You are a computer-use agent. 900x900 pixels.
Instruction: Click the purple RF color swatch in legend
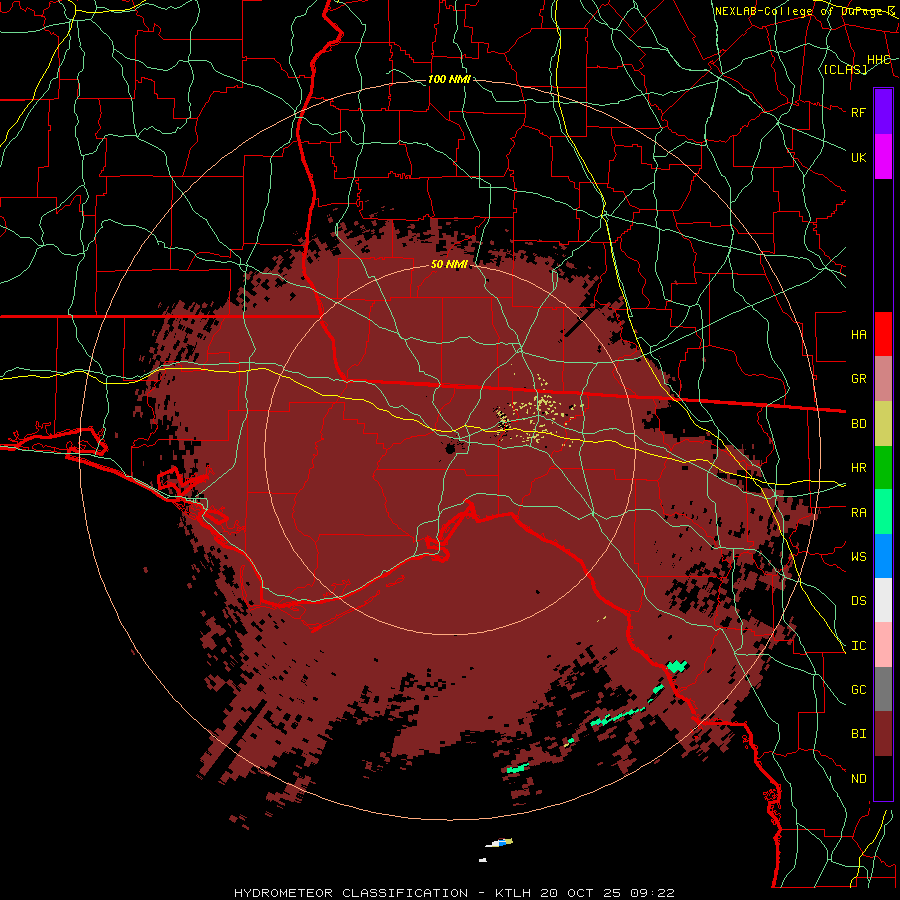[x=883, y=112]
